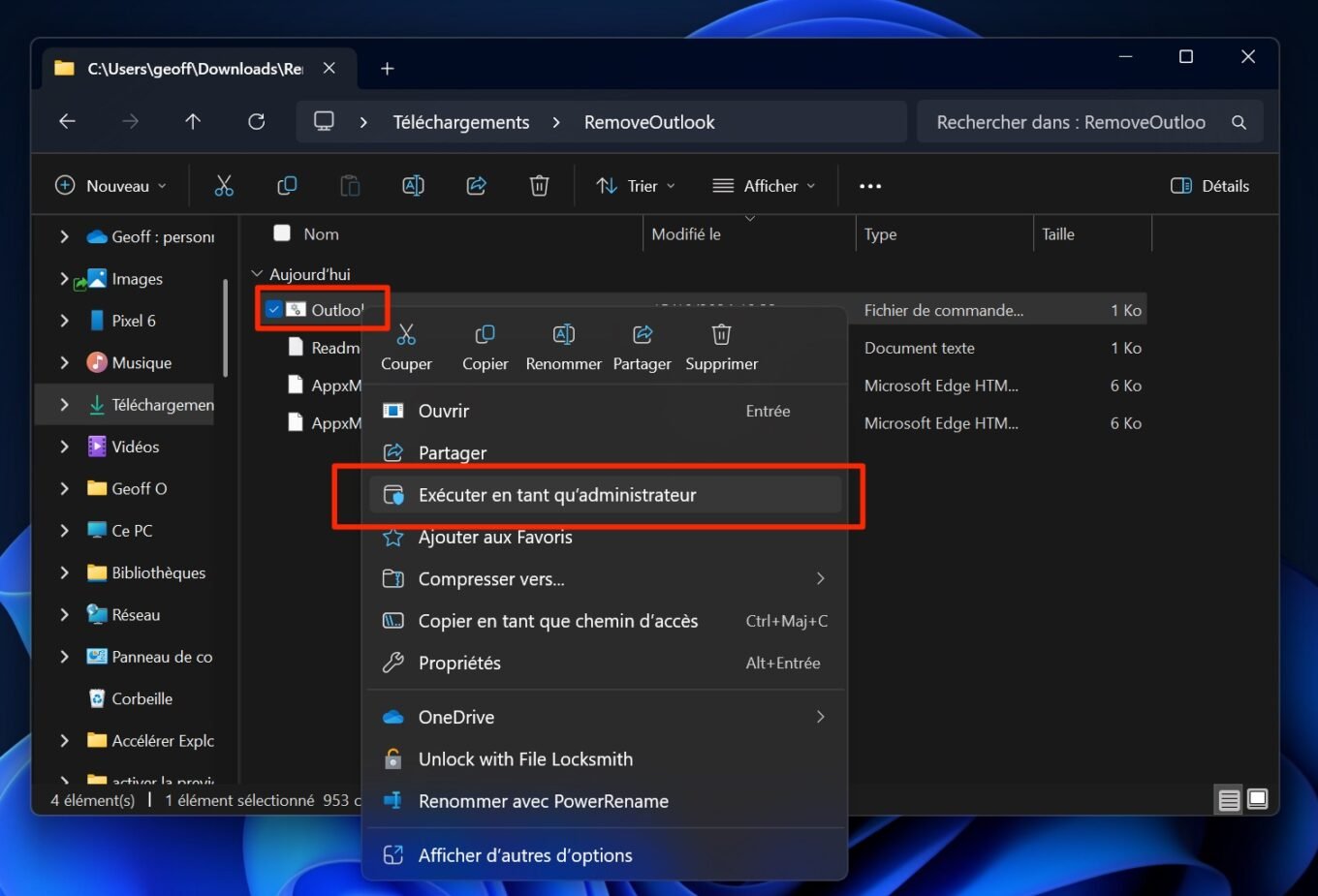
Task: Toggle the Détails pane button
Action: point(1210,186)
